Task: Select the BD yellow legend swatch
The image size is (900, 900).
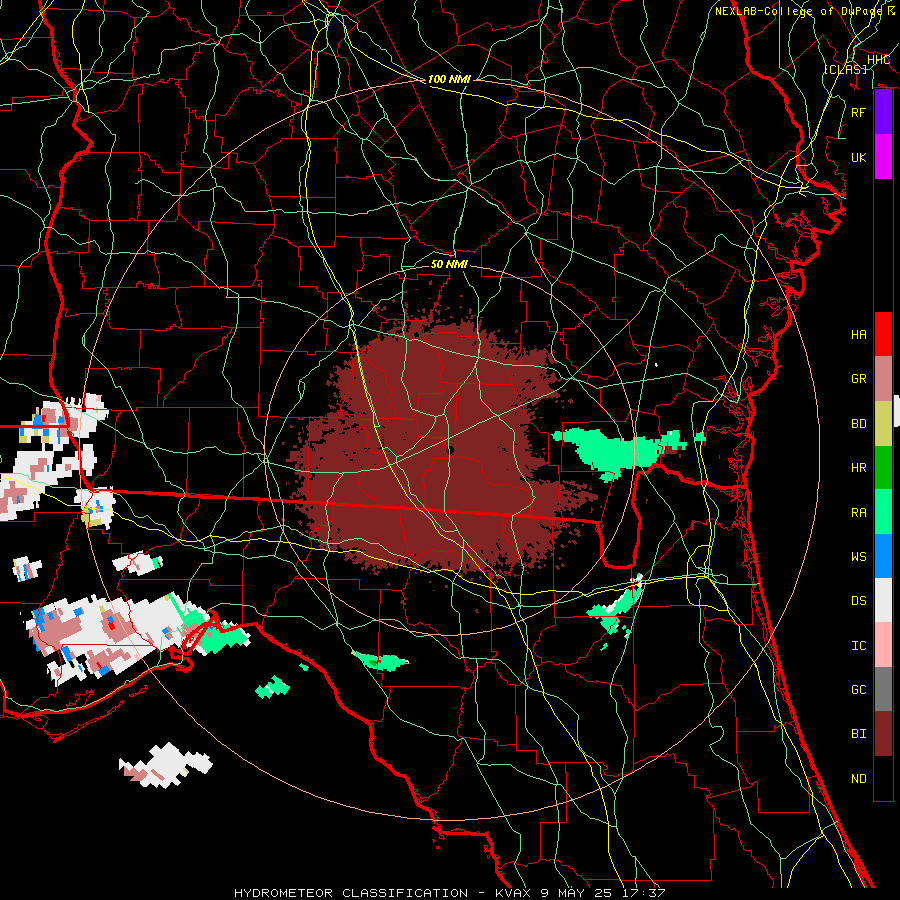Action: pos(883,424)
